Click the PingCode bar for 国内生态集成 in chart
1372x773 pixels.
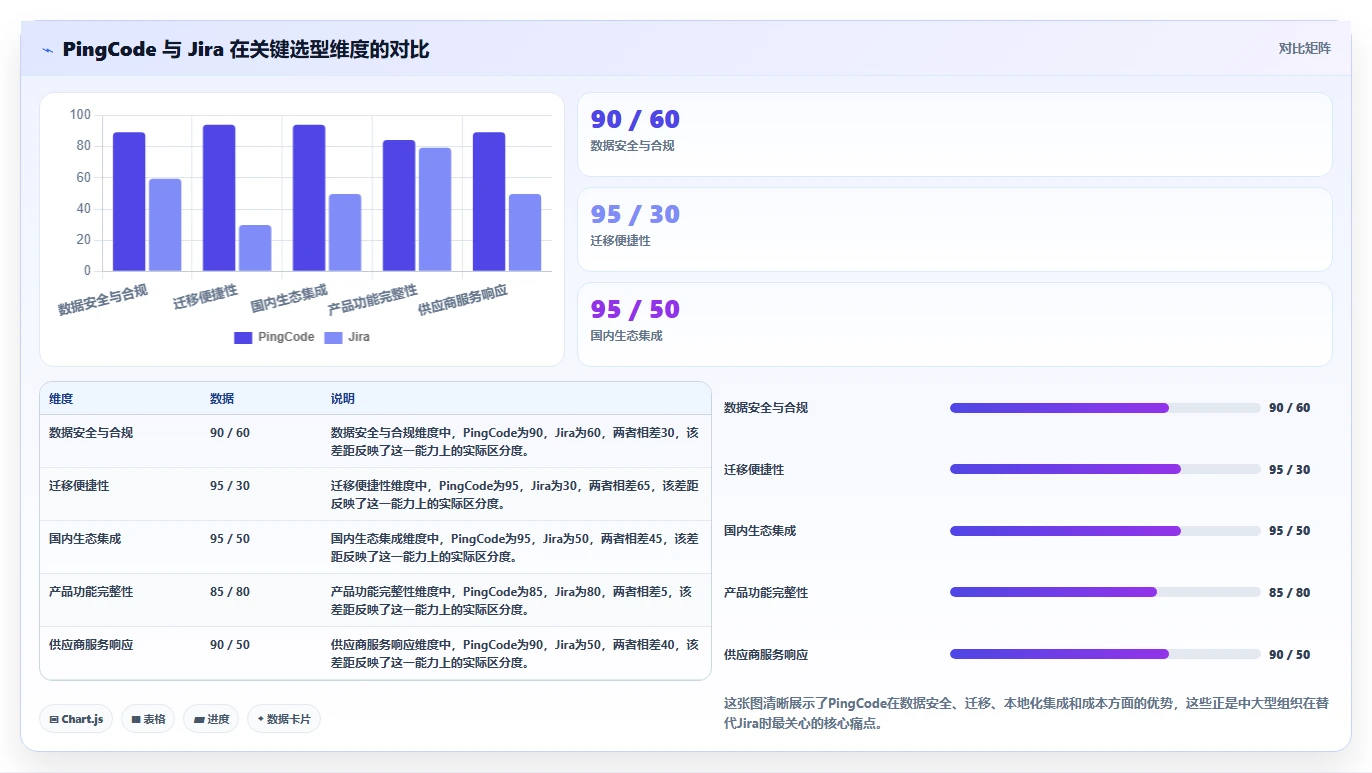(x=309, y=198)
